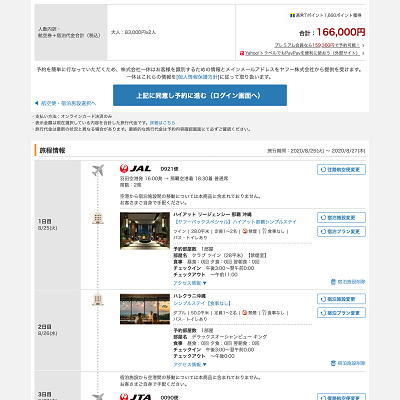Expand Halekulani Okinawa access information
This screenshot has width=400, height=400.
click(x=190, y=365)
